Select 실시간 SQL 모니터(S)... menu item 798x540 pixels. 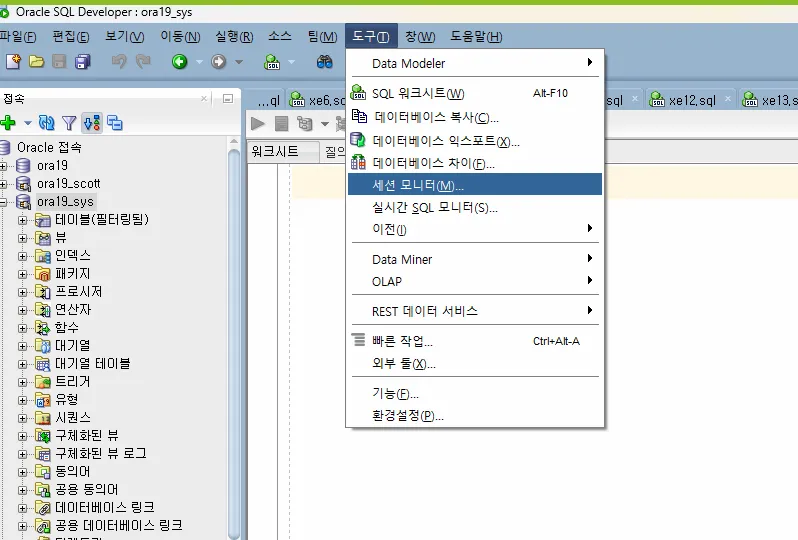click(x=475, y=207)
